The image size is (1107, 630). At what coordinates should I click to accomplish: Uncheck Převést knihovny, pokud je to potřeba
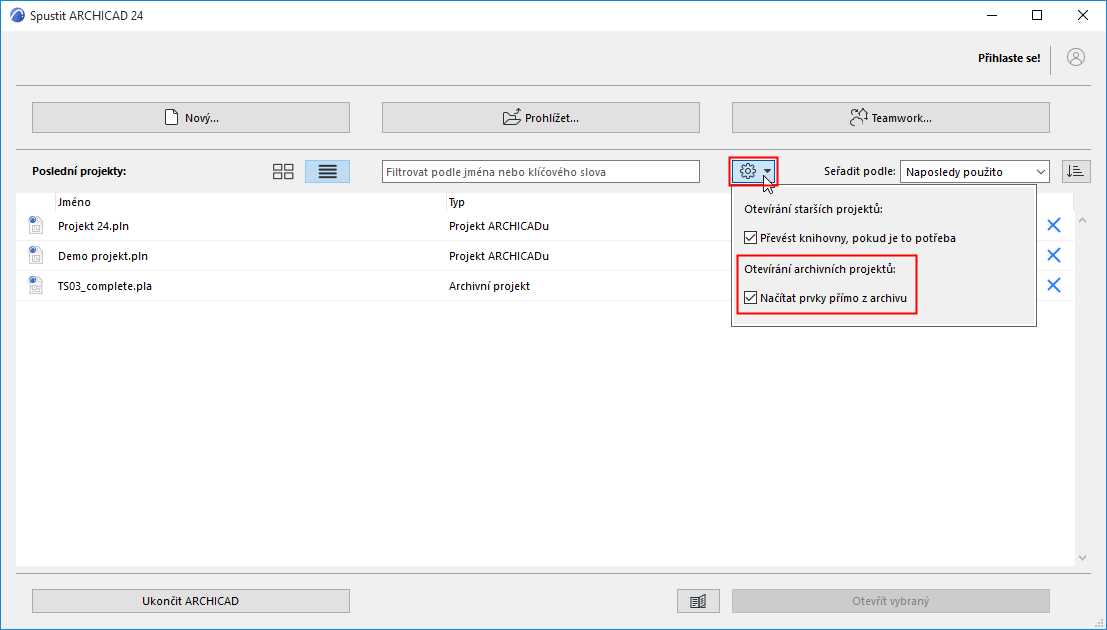click(749, 237)
